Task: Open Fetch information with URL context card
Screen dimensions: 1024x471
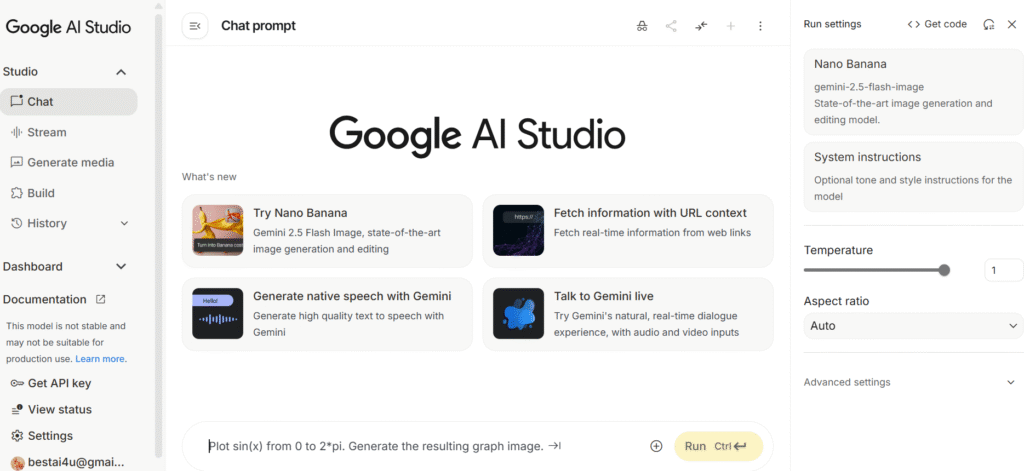Action: point(628,231)
